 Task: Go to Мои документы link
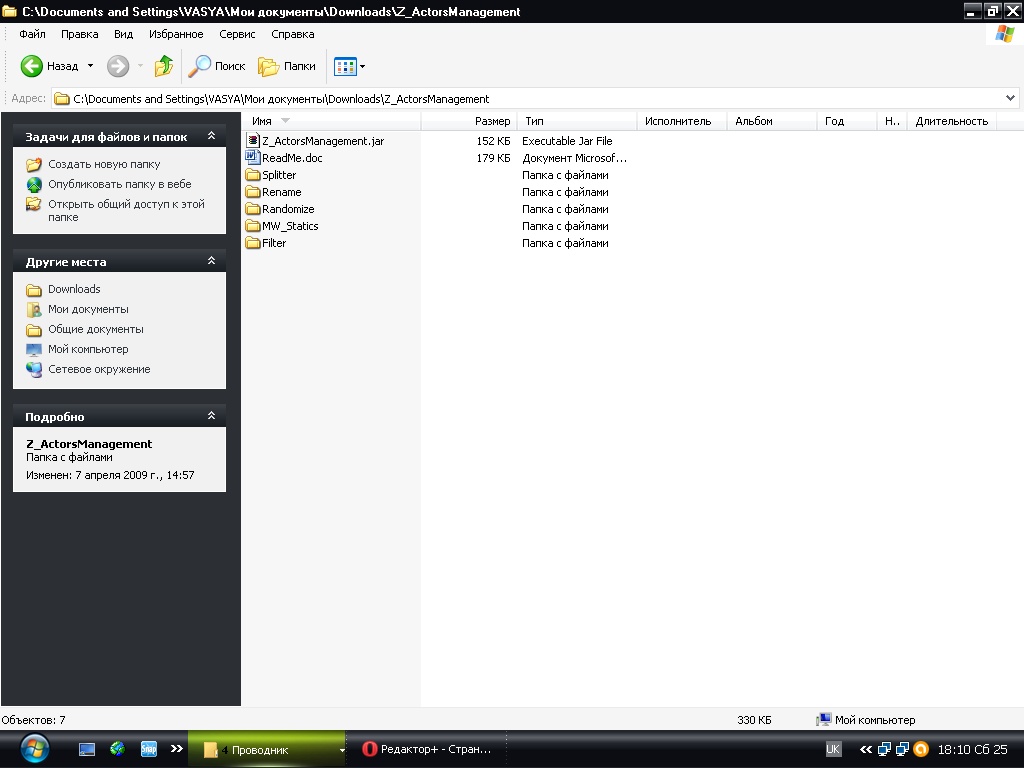click(x=88, y=309)
